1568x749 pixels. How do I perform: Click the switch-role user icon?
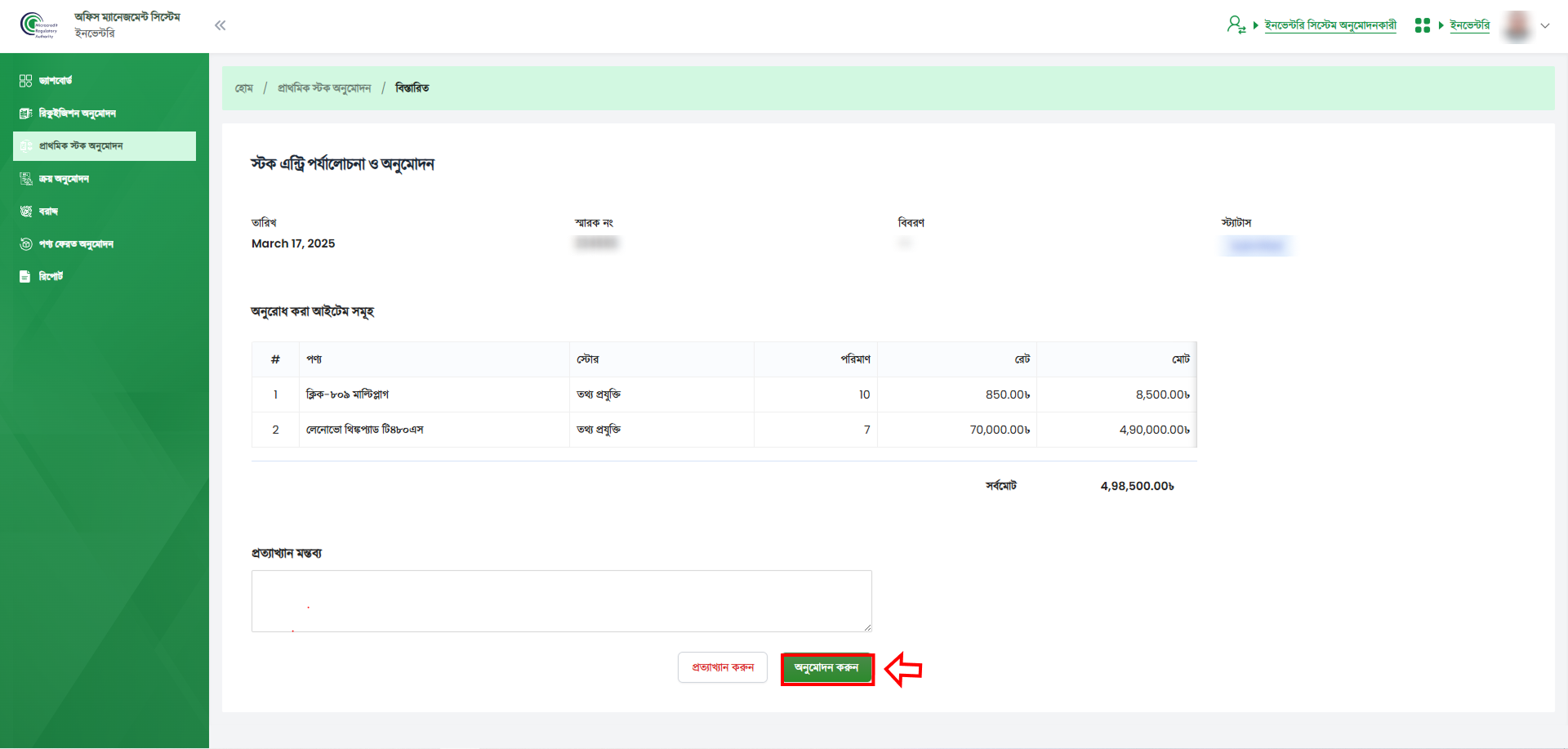[x=1236, y=25]
